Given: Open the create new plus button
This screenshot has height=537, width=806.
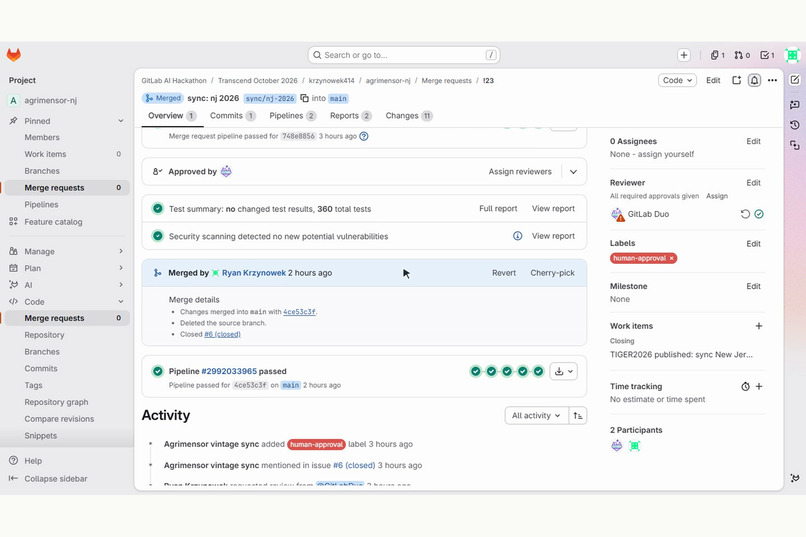Looking at the screenshot, I should [684, 55].
